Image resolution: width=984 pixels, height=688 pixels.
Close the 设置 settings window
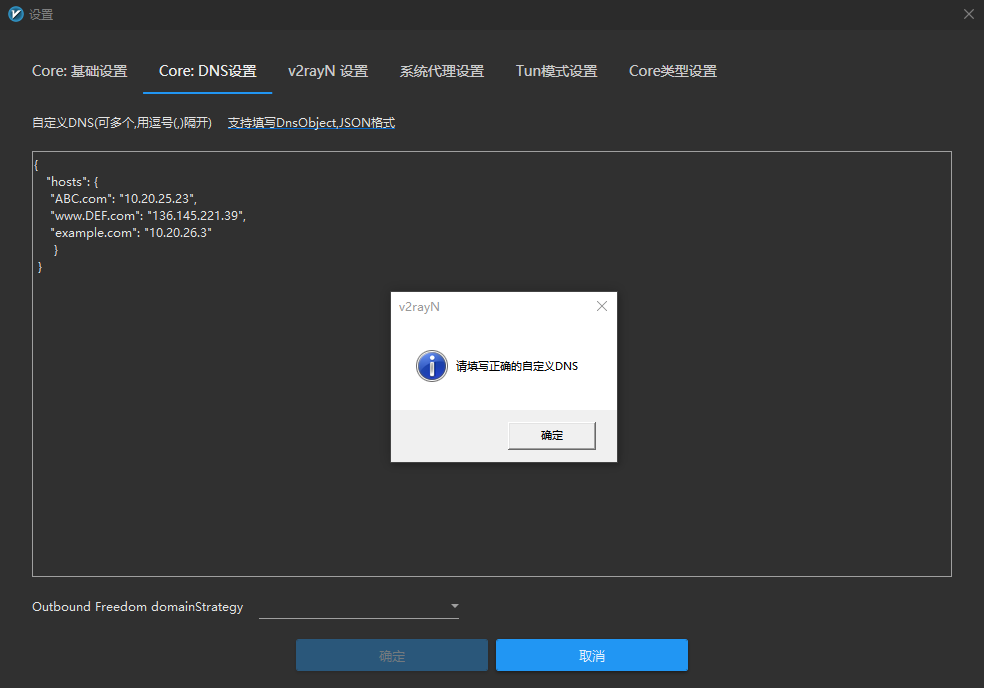point(968,14)
